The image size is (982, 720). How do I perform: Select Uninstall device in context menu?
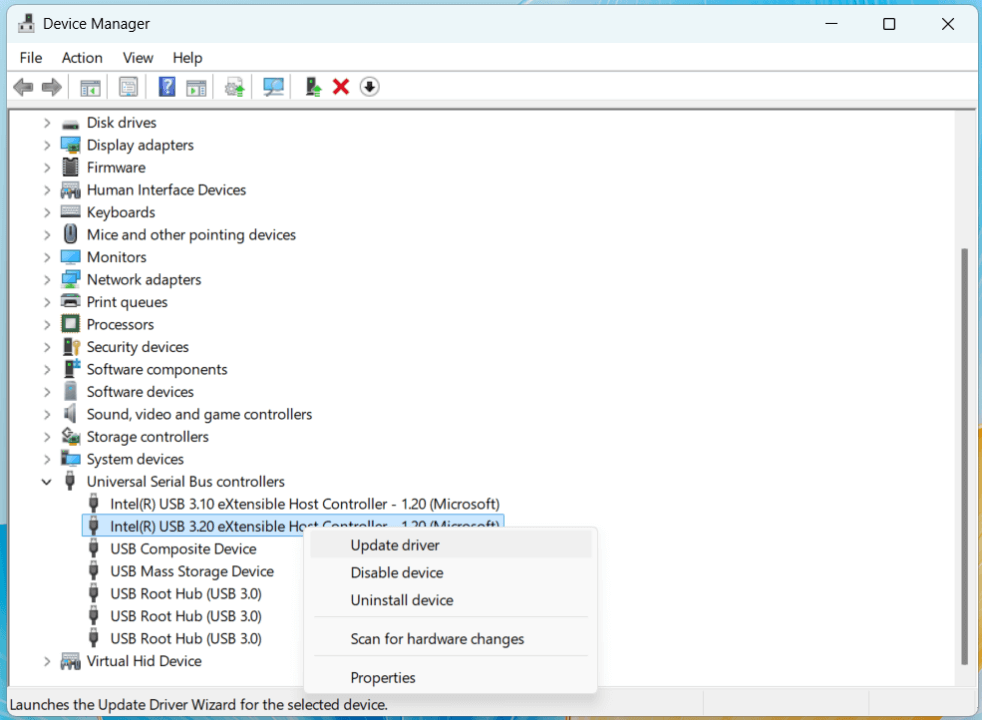(x=402, y=600)
